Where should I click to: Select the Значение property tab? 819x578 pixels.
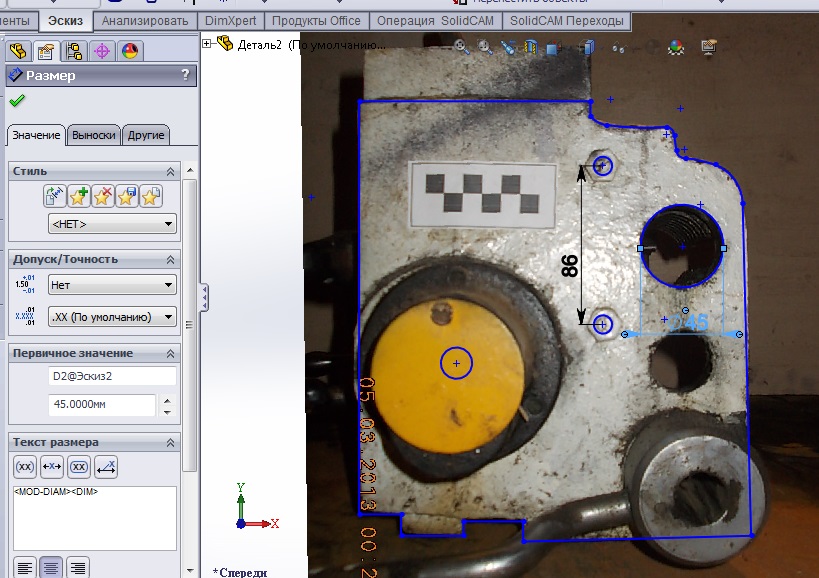pyautogui.click(x=36, y=135)
